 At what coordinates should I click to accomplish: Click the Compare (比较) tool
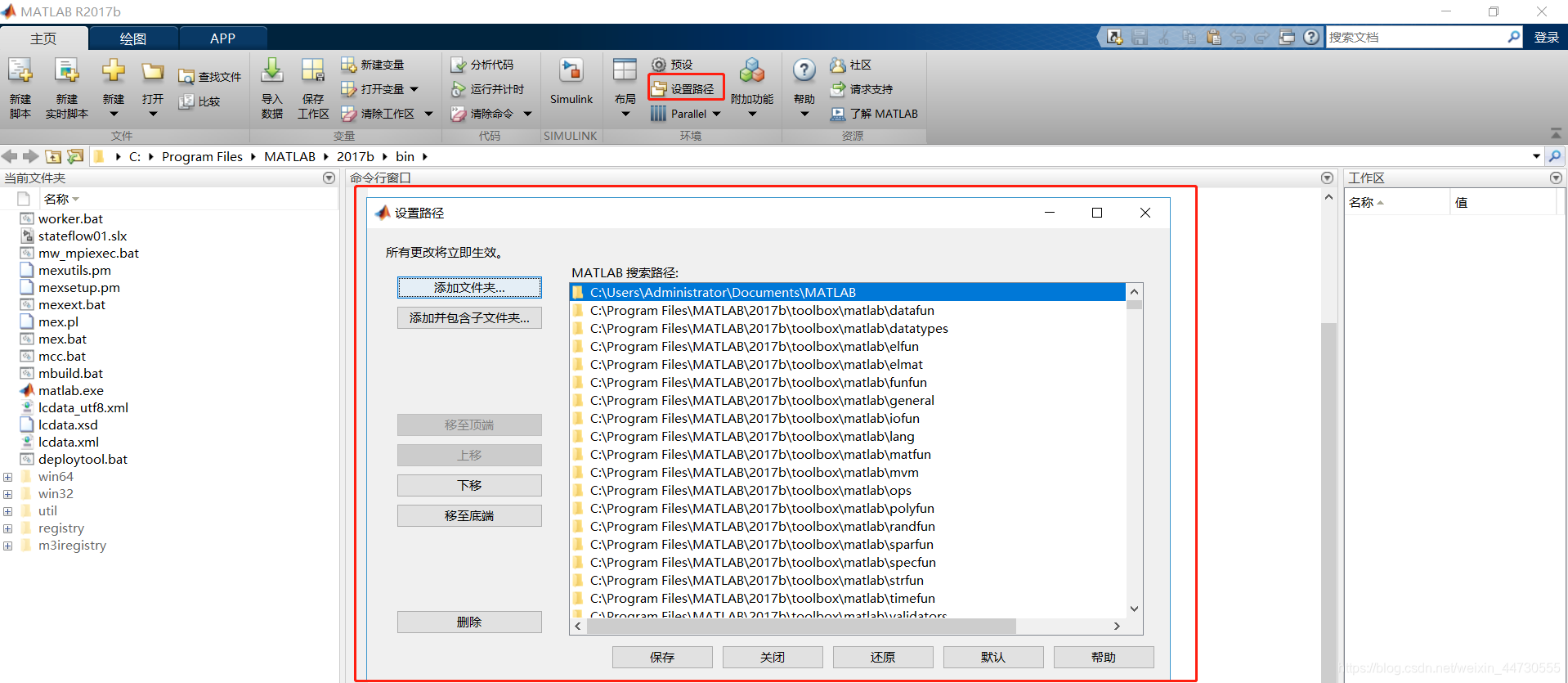(199, 101)
